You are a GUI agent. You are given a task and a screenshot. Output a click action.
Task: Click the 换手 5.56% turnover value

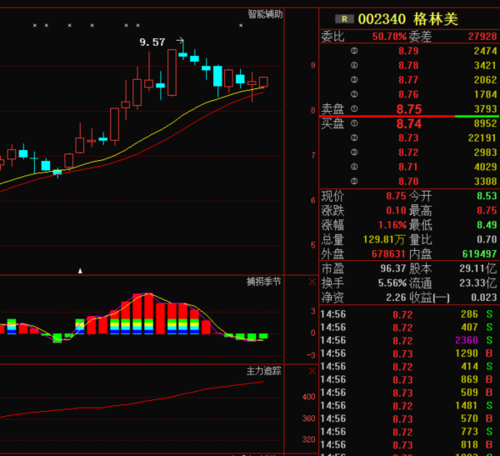[392, 283]
